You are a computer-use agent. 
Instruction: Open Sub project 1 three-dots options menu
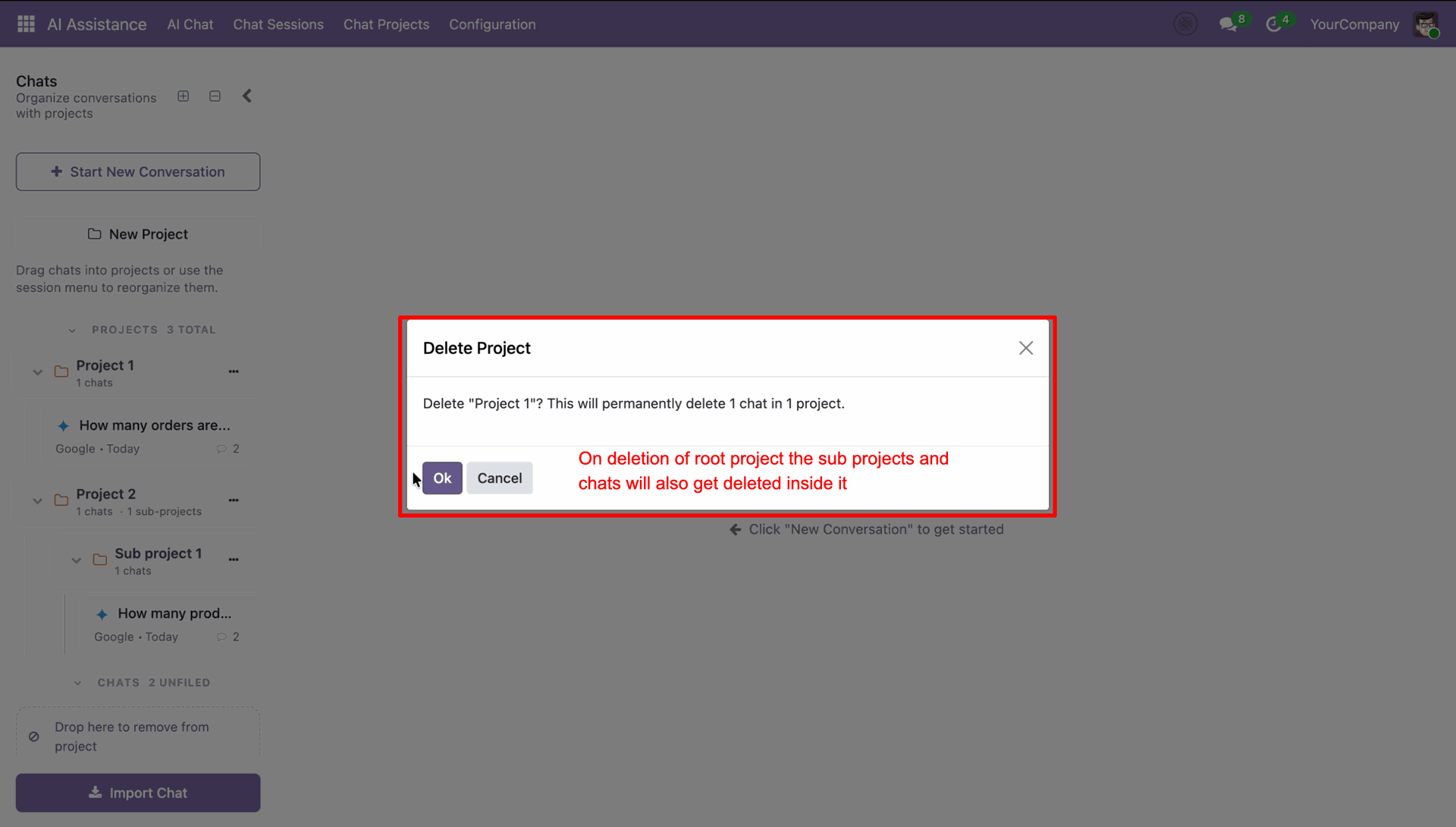[234, 559]
